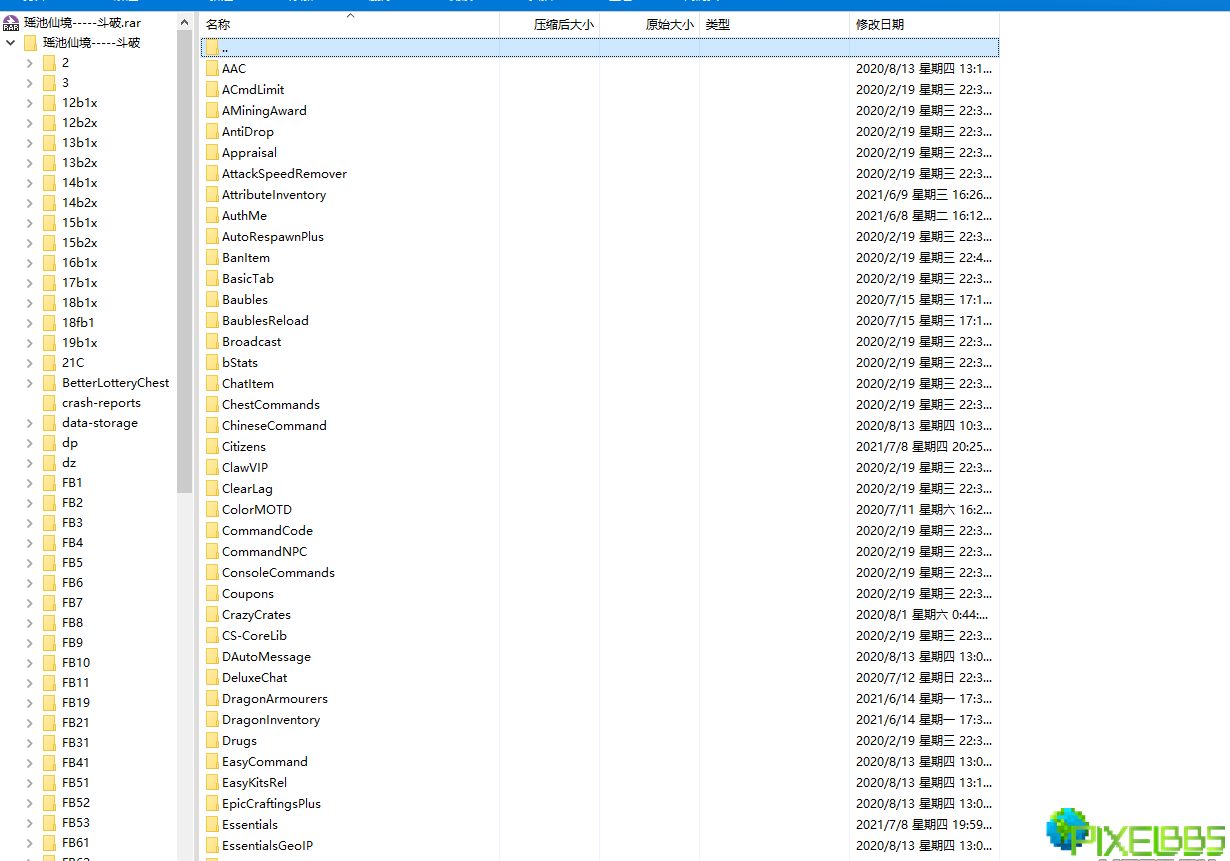Select the AuthMe folder icon
Image resolution: width=1230 pixels, height=861 pixels.
[211, 215]
